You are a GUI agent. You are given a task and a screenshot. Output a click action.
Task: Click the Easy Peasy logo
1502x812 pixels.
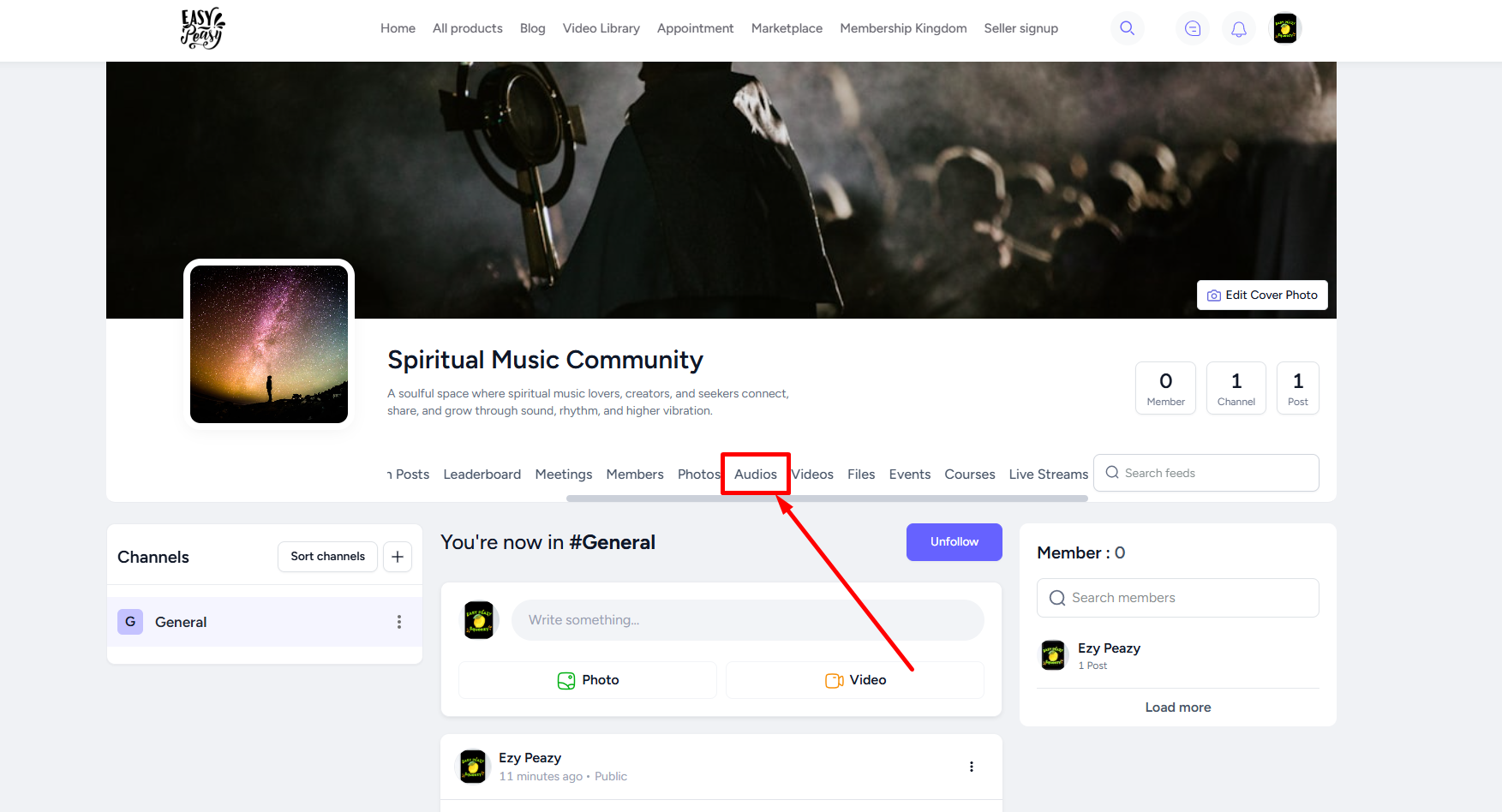202,28
